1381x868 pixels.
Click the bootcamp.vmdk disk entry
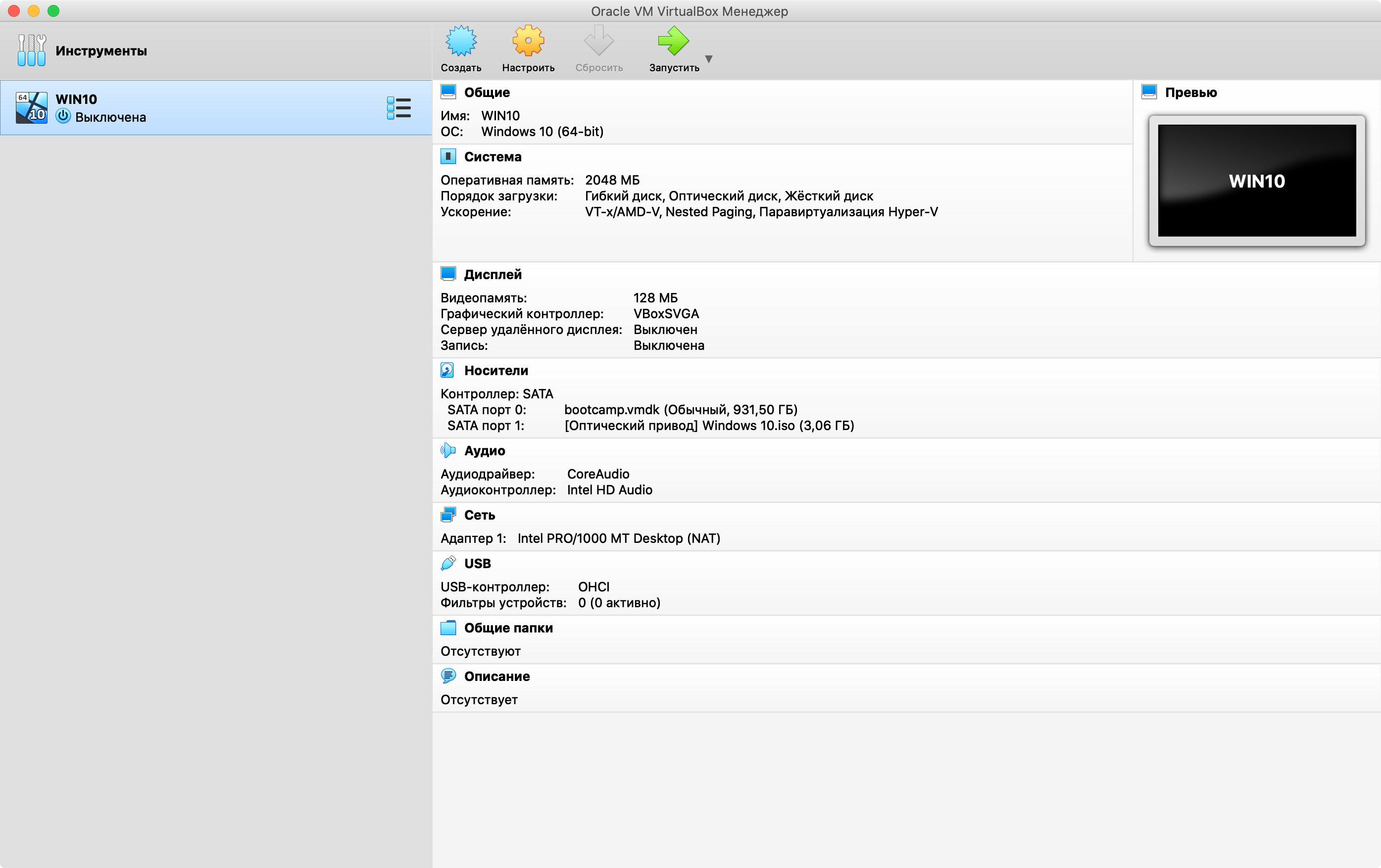(681, 409)
